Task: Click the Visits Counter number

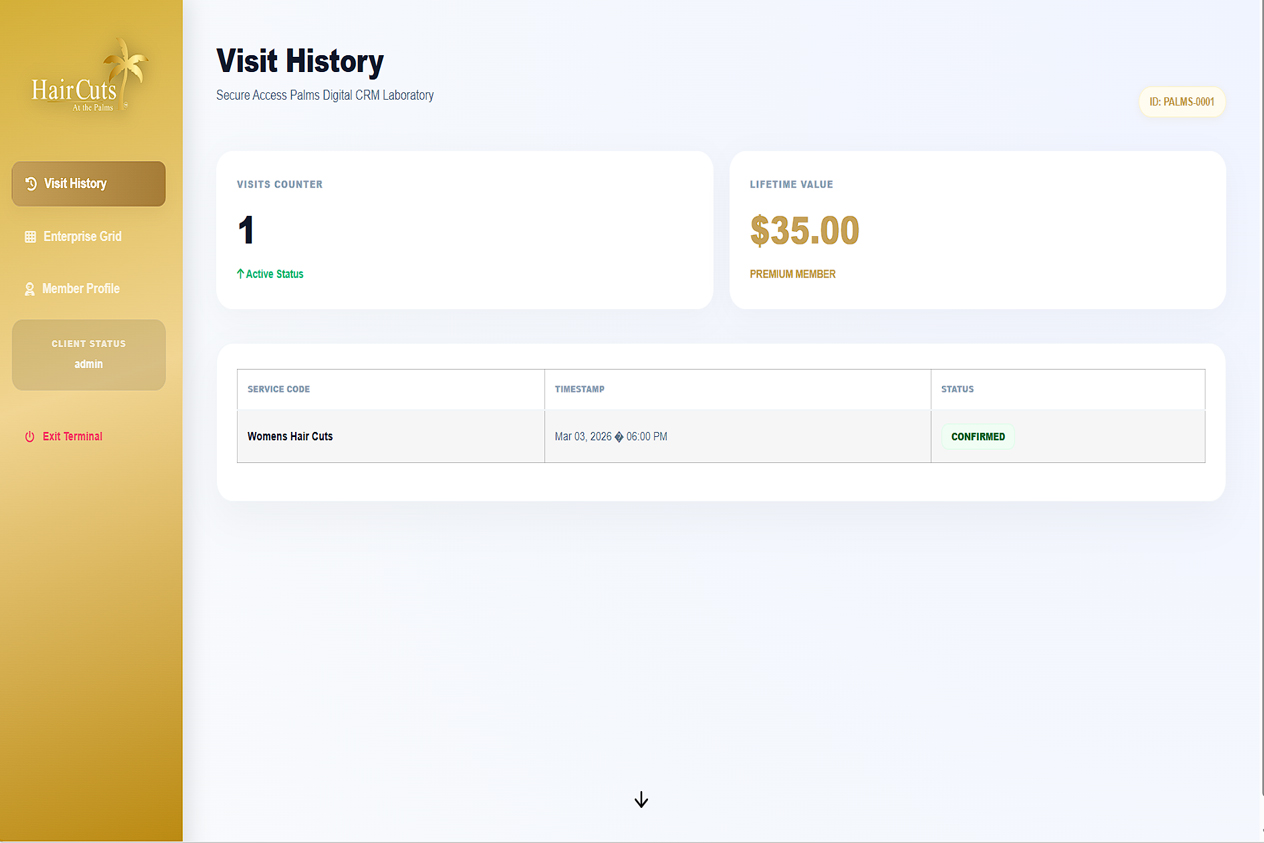Action: (246, 231)
